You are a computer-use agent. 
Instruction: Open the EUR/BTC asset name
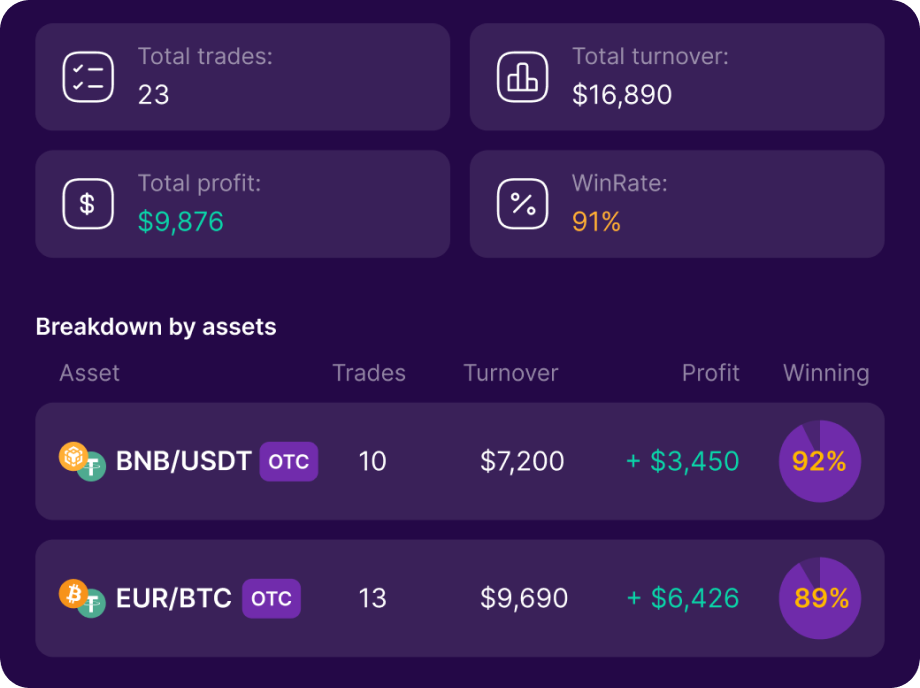click(174, 598)
